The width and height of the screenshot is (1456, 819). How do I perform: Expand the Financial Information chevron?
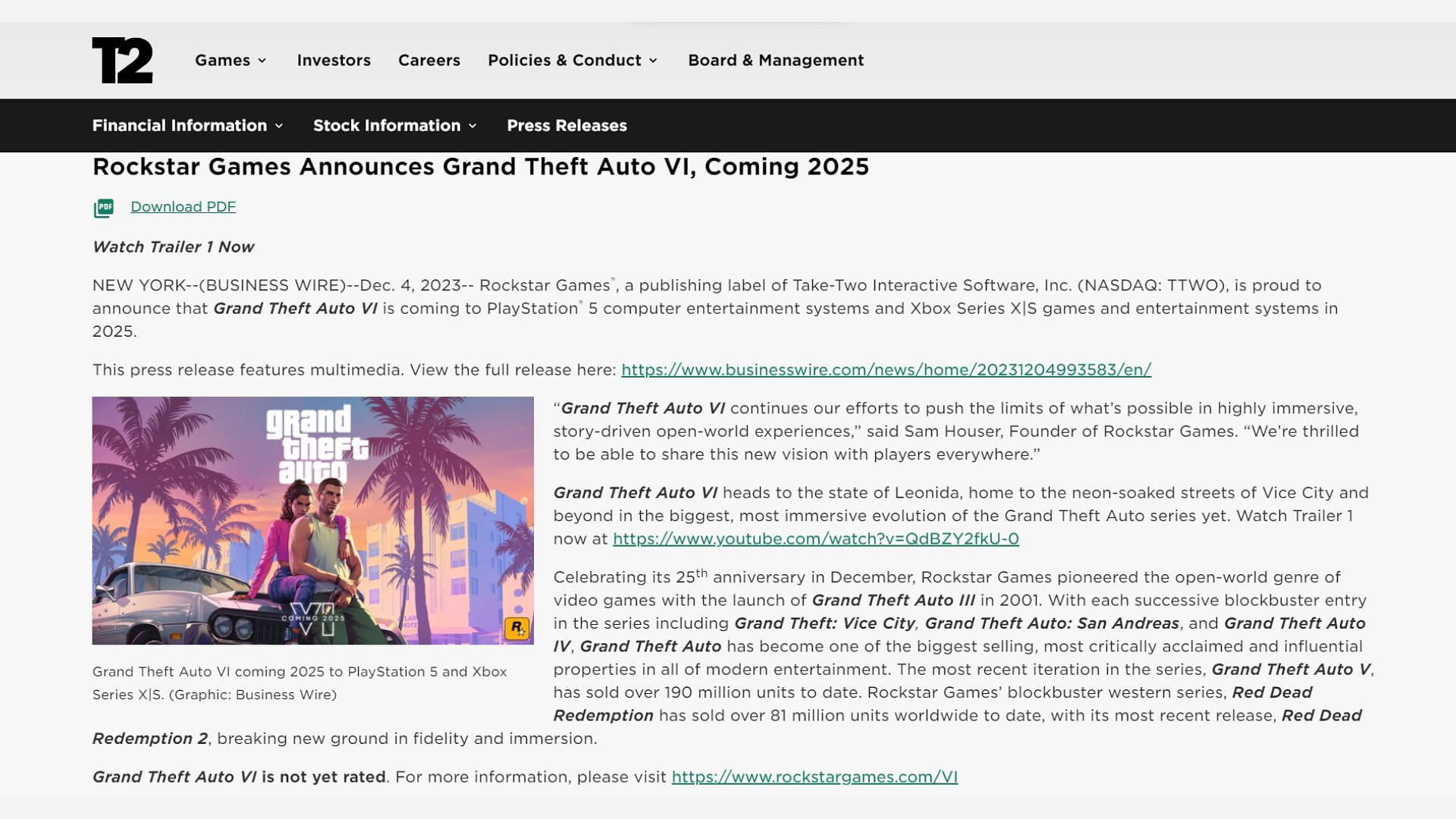pos(279,126)
